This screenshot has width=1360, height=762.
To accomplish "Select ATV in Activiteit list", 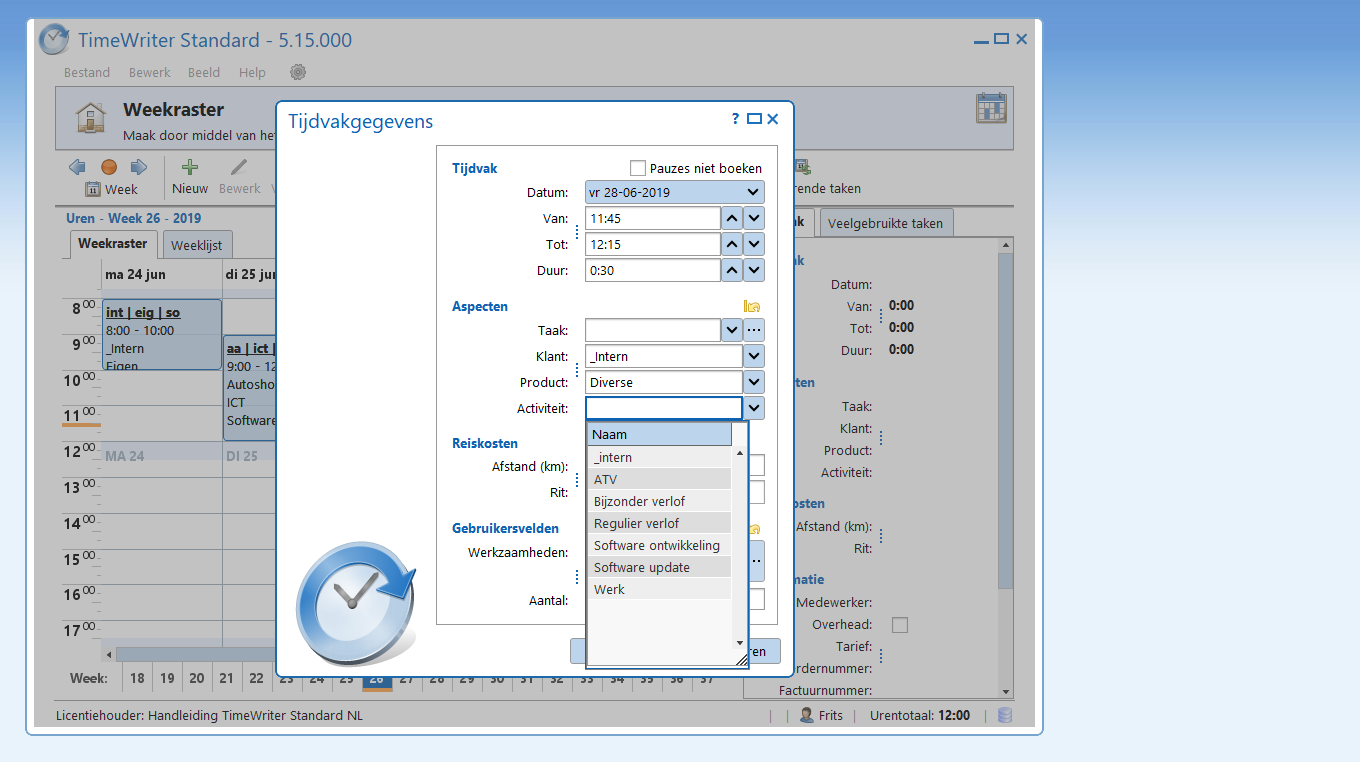I will (x=660, y=479).
